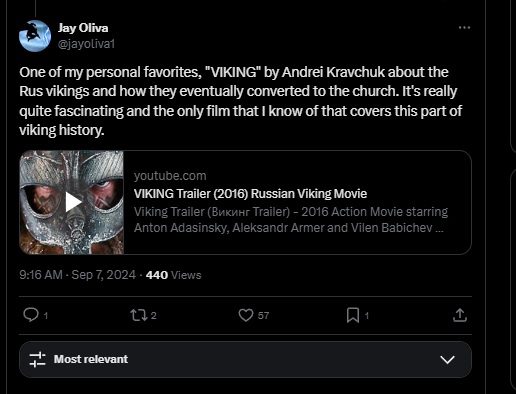The image size is (516, 394).
Task: Click the Jay Oliva display name
Action: pyautogui.click(x=83, y=28)
